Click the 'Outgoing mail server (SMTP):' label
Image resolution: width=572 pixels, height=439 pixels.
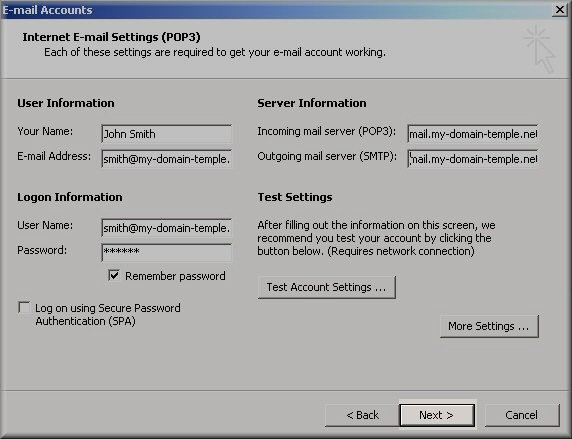(327, 157)
